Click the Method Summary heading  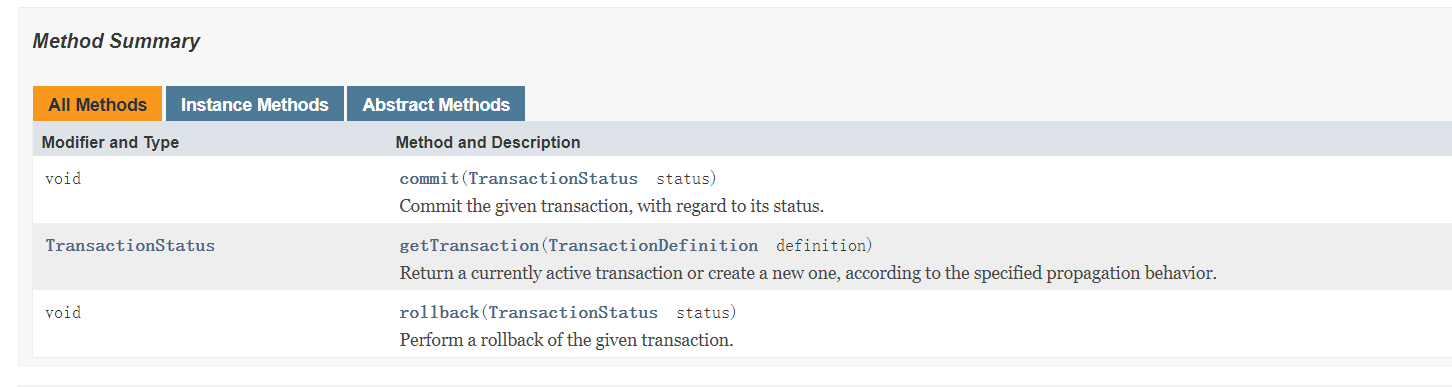(x=116, y=41)
